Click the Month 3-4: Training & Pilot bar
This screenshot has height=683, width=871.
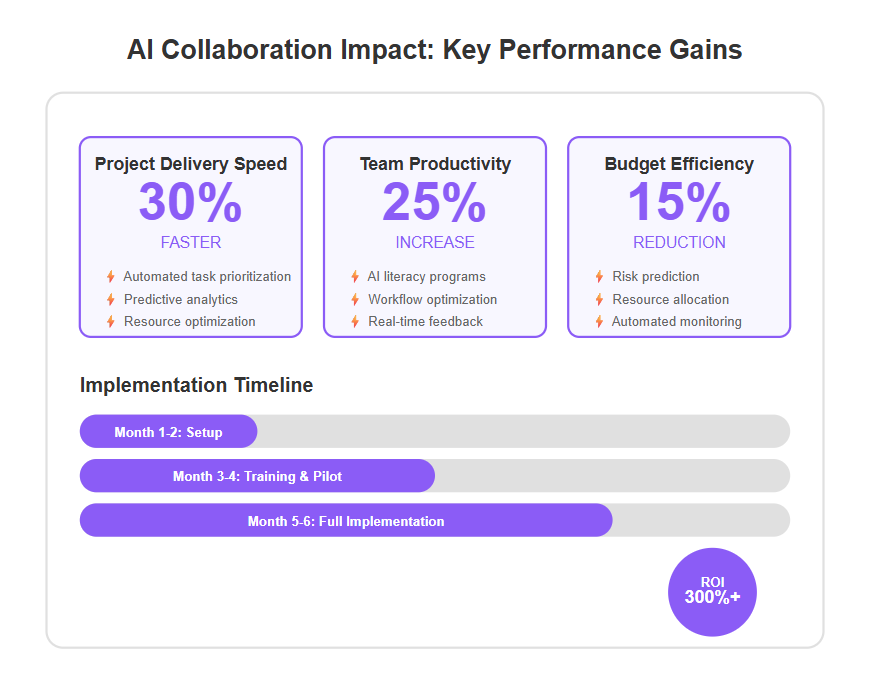[x=257, y=476]
